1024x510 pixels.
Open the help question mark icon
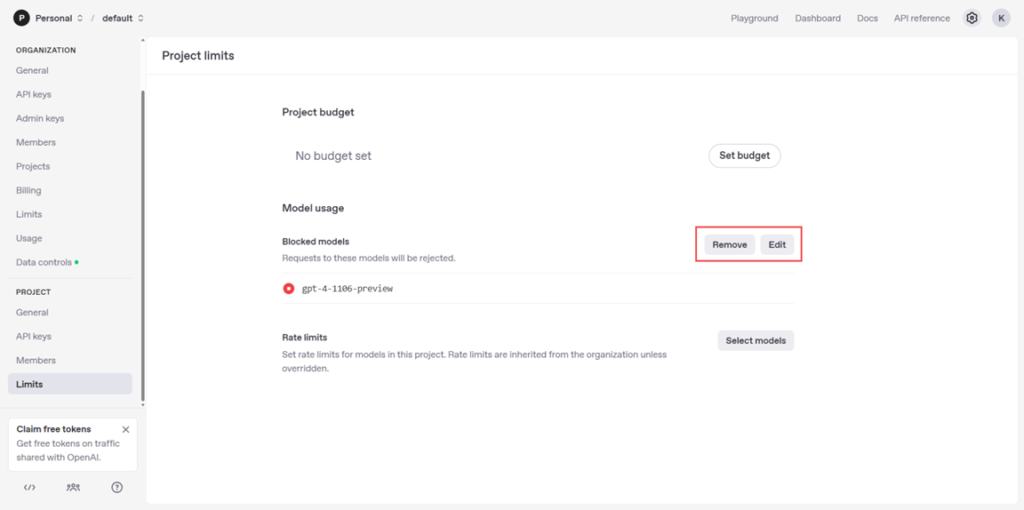(x=117, y=488)
